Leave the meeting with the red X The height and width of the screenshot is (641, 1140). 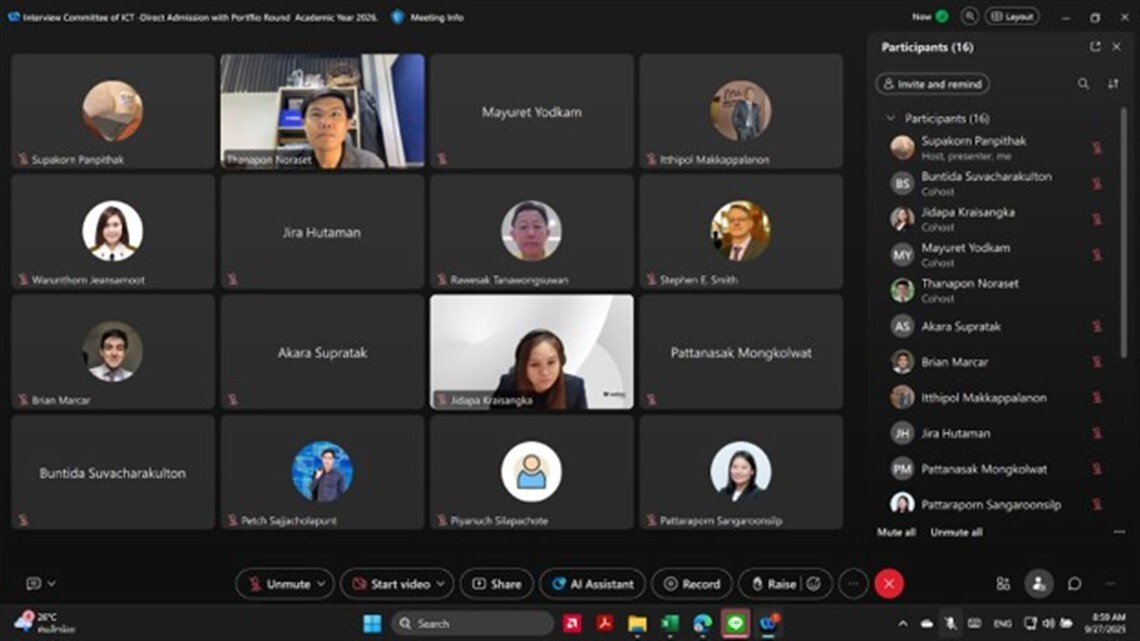click(x=888, y=583)
